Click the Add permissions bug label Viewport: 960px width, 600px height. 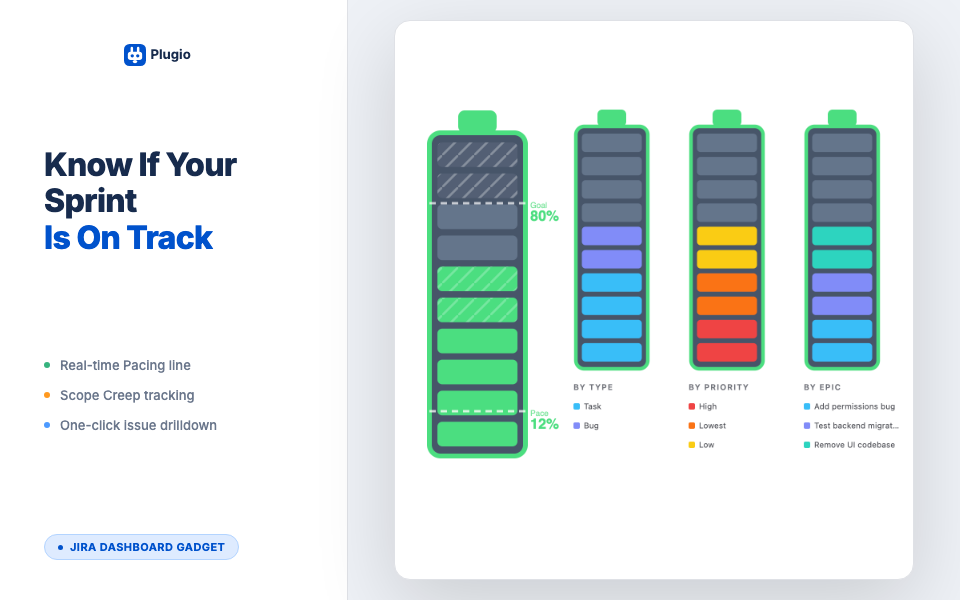click(855, 407)
